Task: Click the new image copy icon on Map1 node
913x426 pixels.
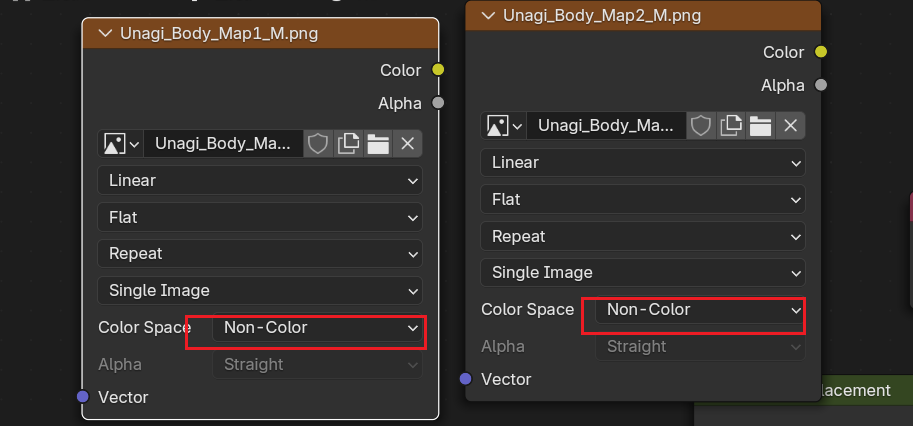Action: coord(348,144)
